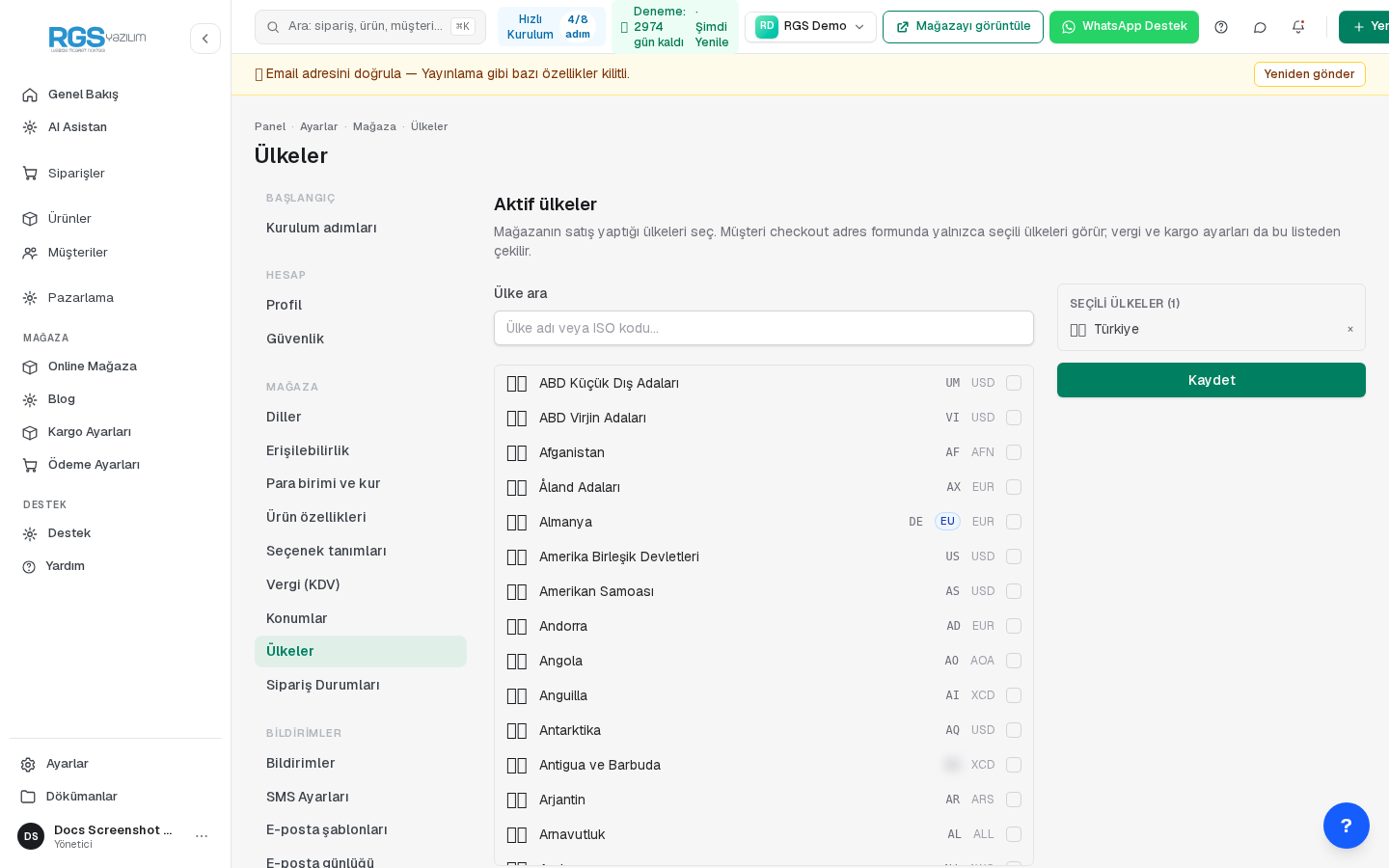This screenshot has width=1389, height=868.
Task: Click the blue floating help question-mark button
Action: tap(1347, 826)
